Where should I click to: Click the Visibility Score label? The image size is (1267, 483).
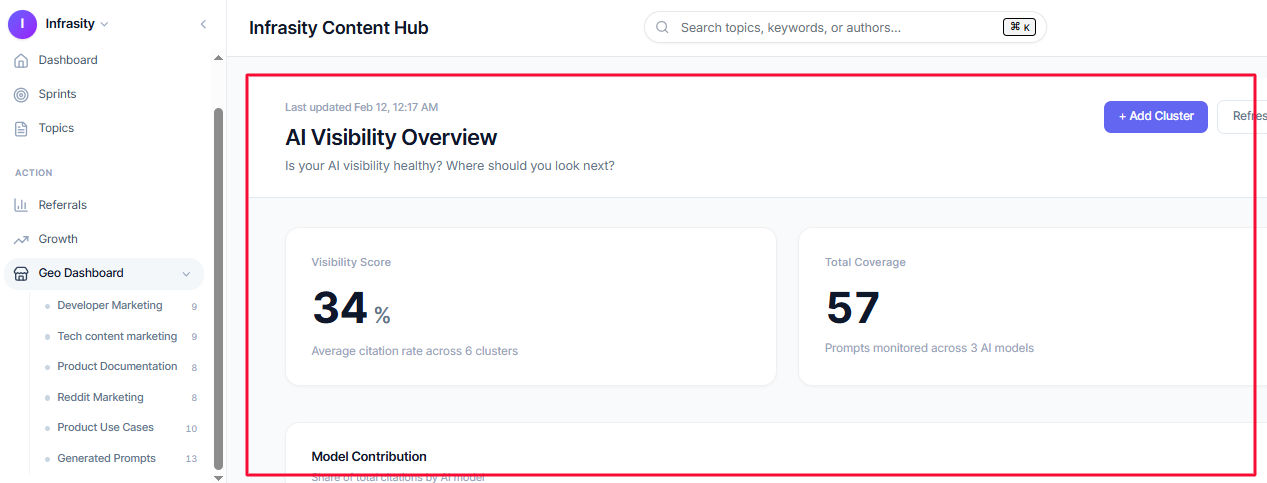click(351, 263)
